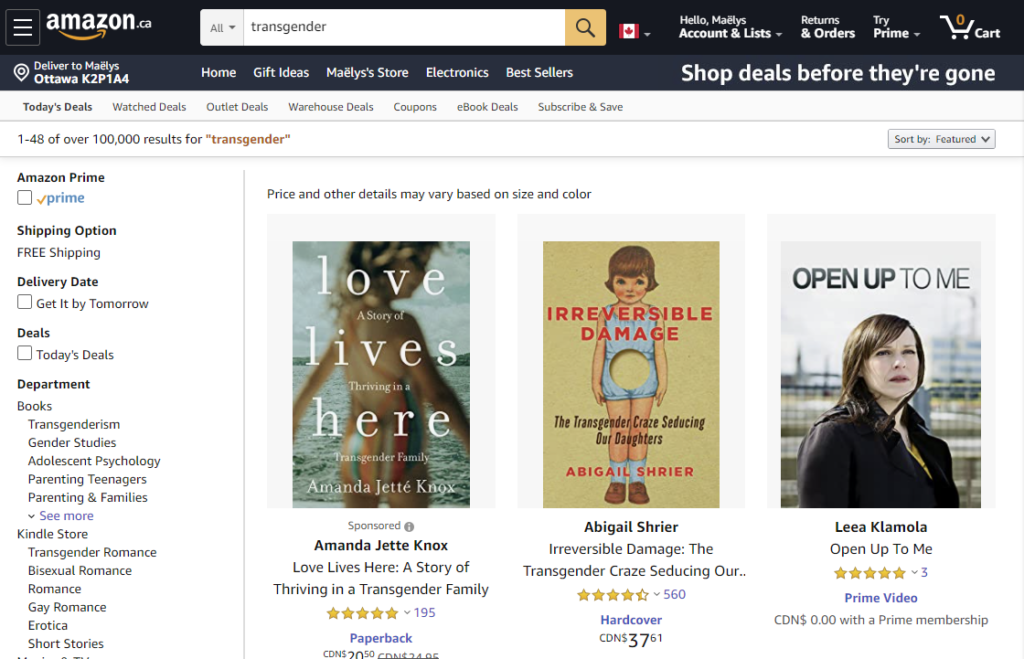1024x659 pixels.
Task: Open Returns & Orders
Action: 827,27
